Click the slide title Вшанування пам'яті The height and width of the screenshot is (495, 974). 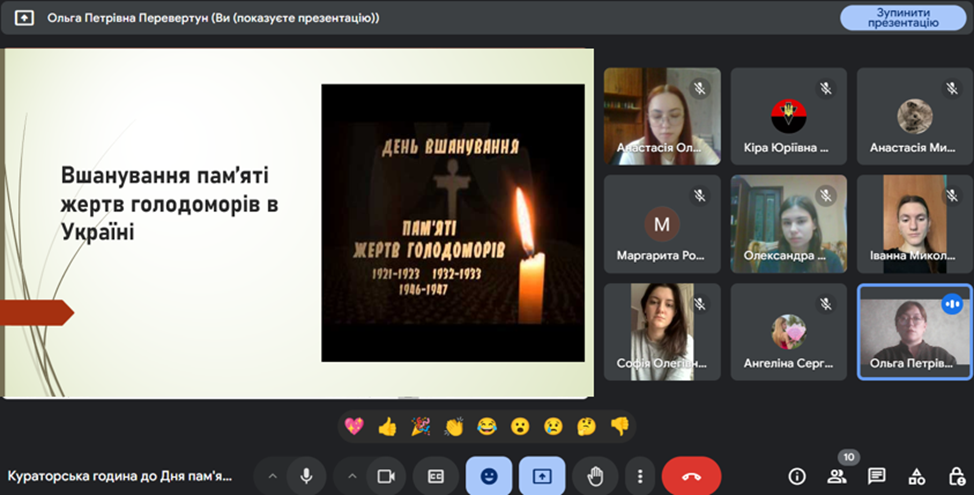169,204
